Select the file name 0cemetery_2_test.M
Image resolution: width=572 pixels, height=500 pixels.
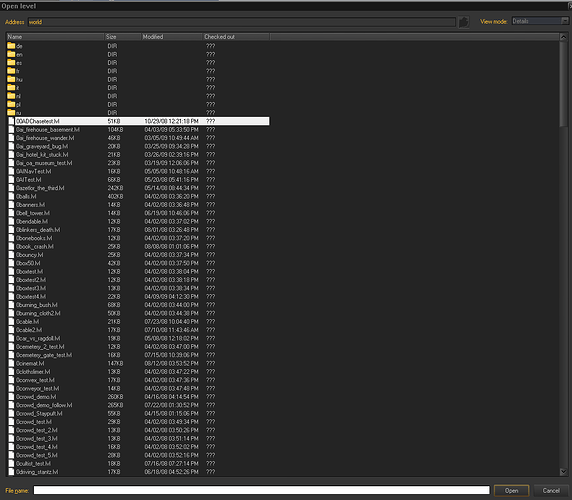(40, 347)
